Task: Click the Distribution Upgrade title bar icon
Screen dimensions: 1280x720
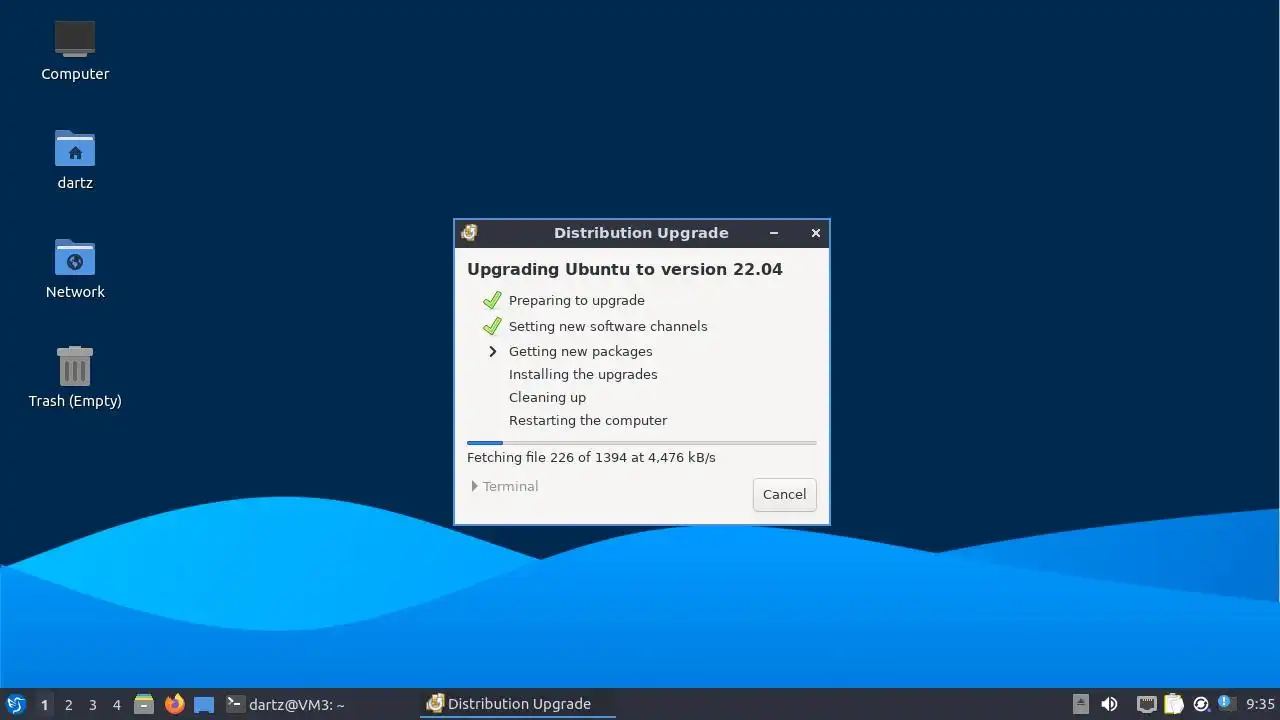Action: coord(469,233)
